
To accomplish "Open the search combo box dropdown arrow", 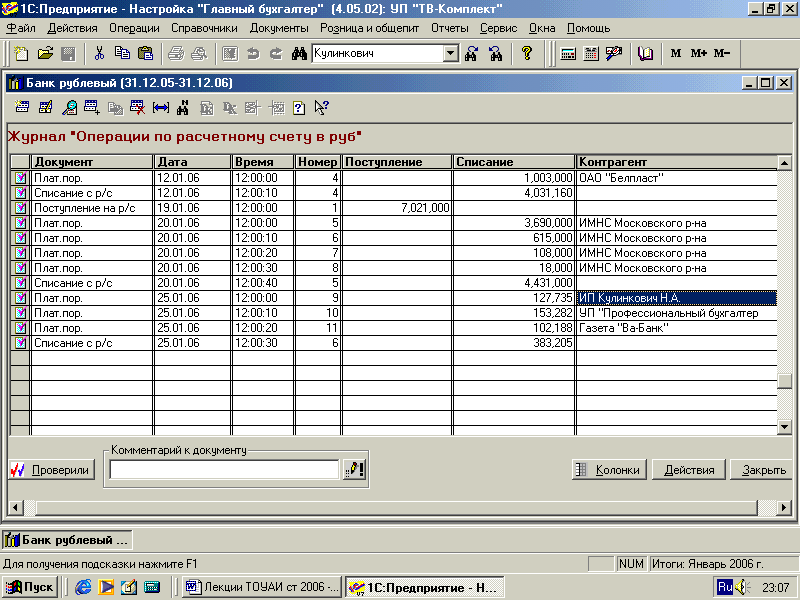I will click(x=451, y=53).
